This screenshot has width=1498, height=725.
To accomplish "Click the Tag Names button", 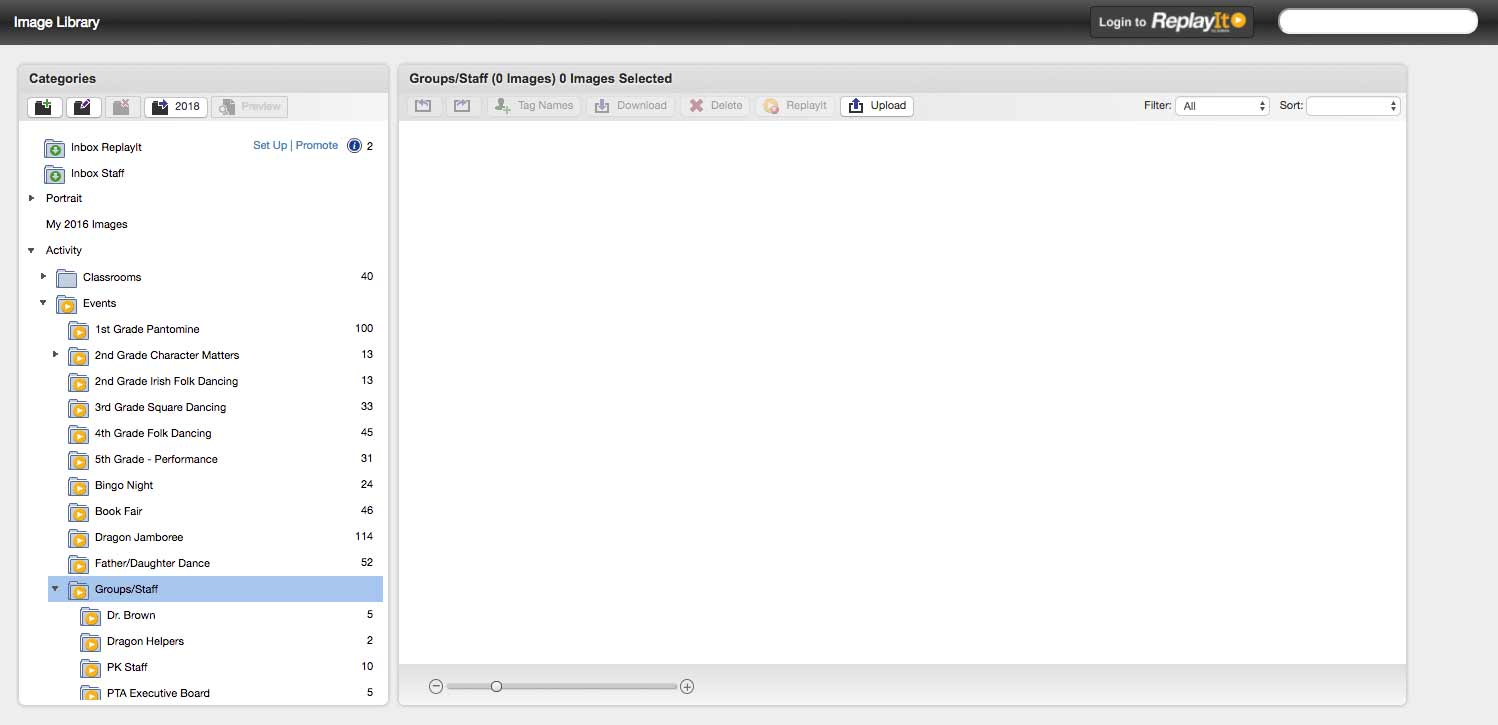I will click(534, 106).
